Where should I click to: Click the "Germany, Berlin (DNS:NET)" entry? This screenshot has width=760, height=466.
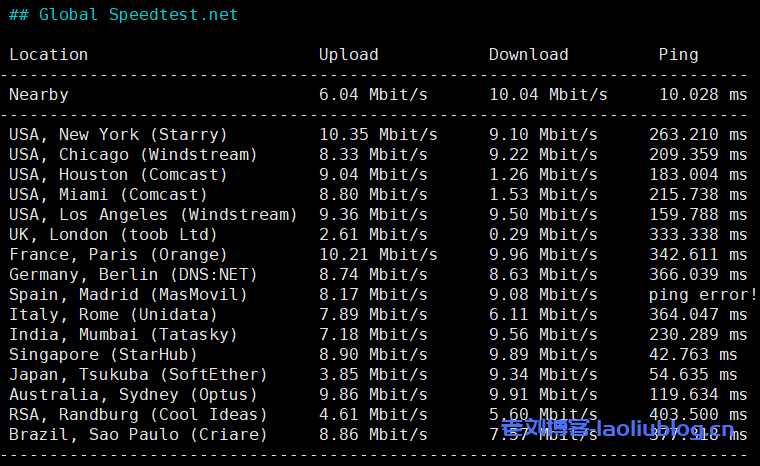tap(133, 275)
